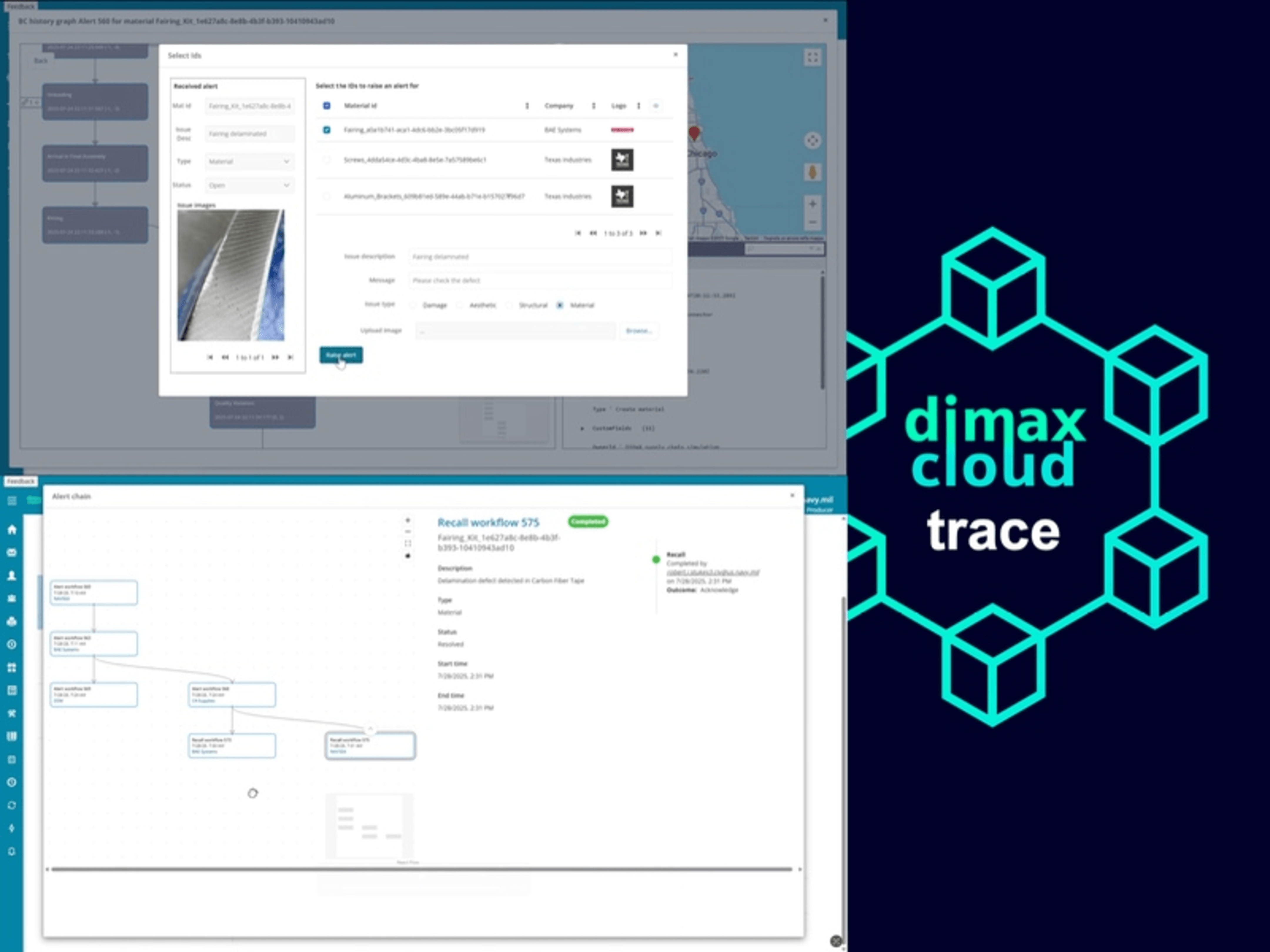Fit the Alert chain graph to view

point(408,543)
